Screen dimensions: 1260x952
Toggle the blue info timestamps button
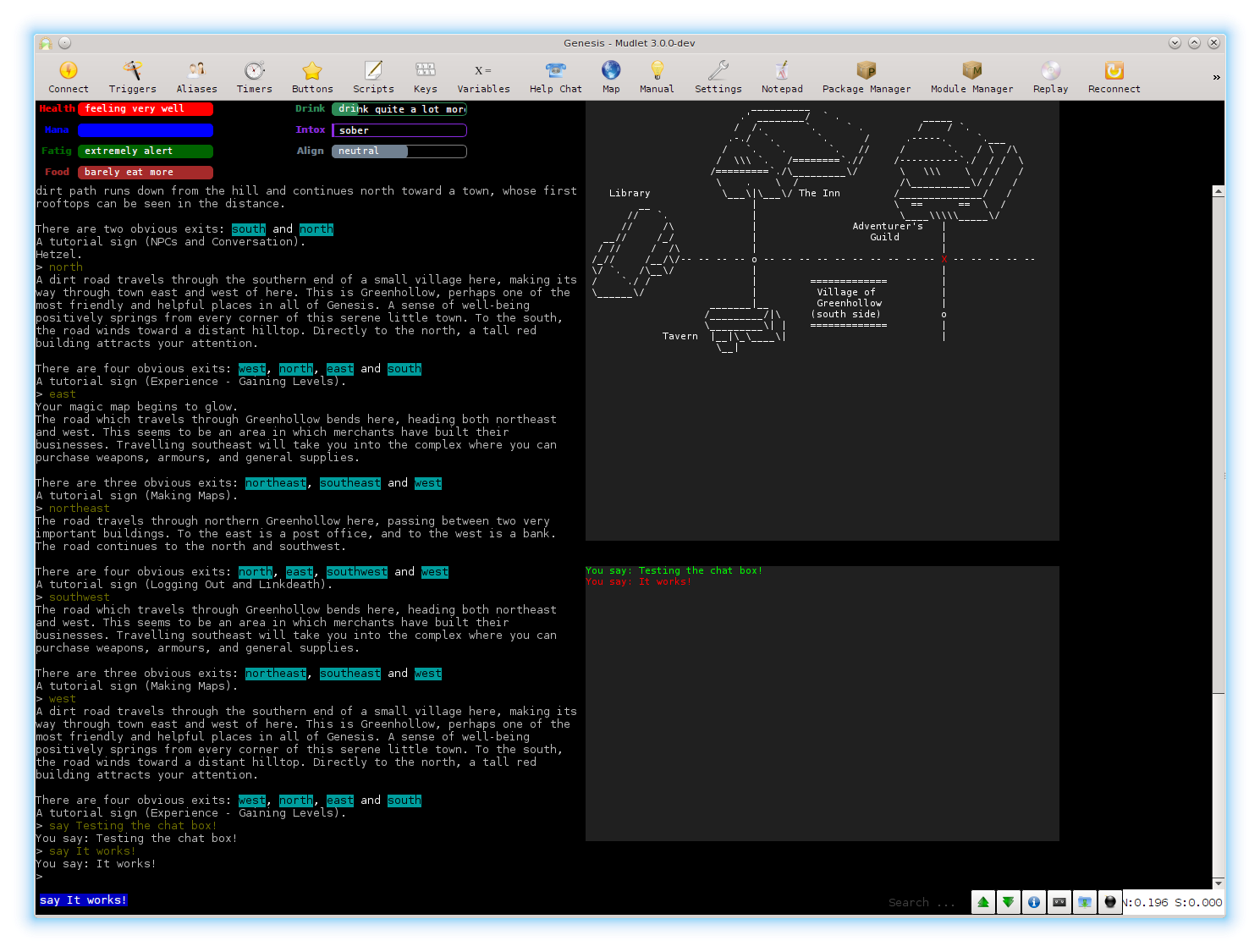[1034, 902]
